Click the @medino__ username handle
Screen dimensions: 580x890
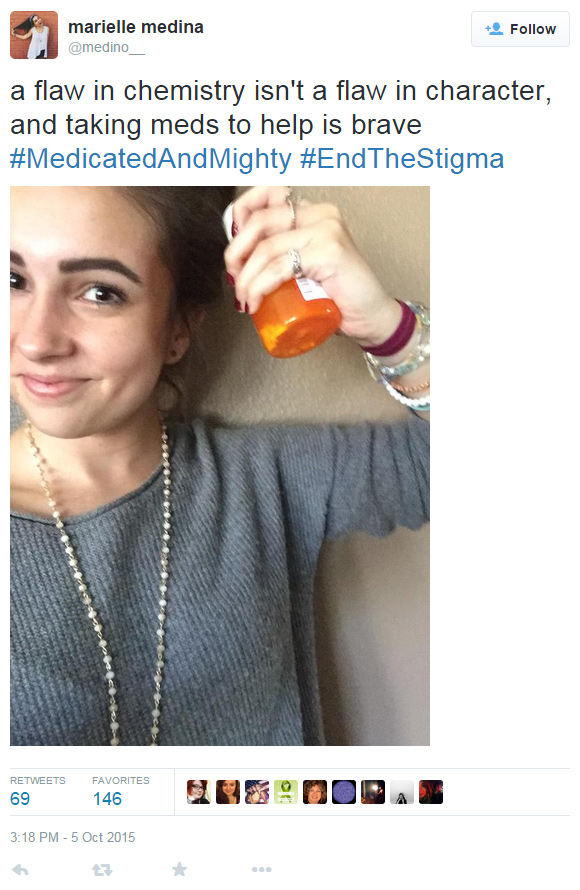click(x=106, y=48)
